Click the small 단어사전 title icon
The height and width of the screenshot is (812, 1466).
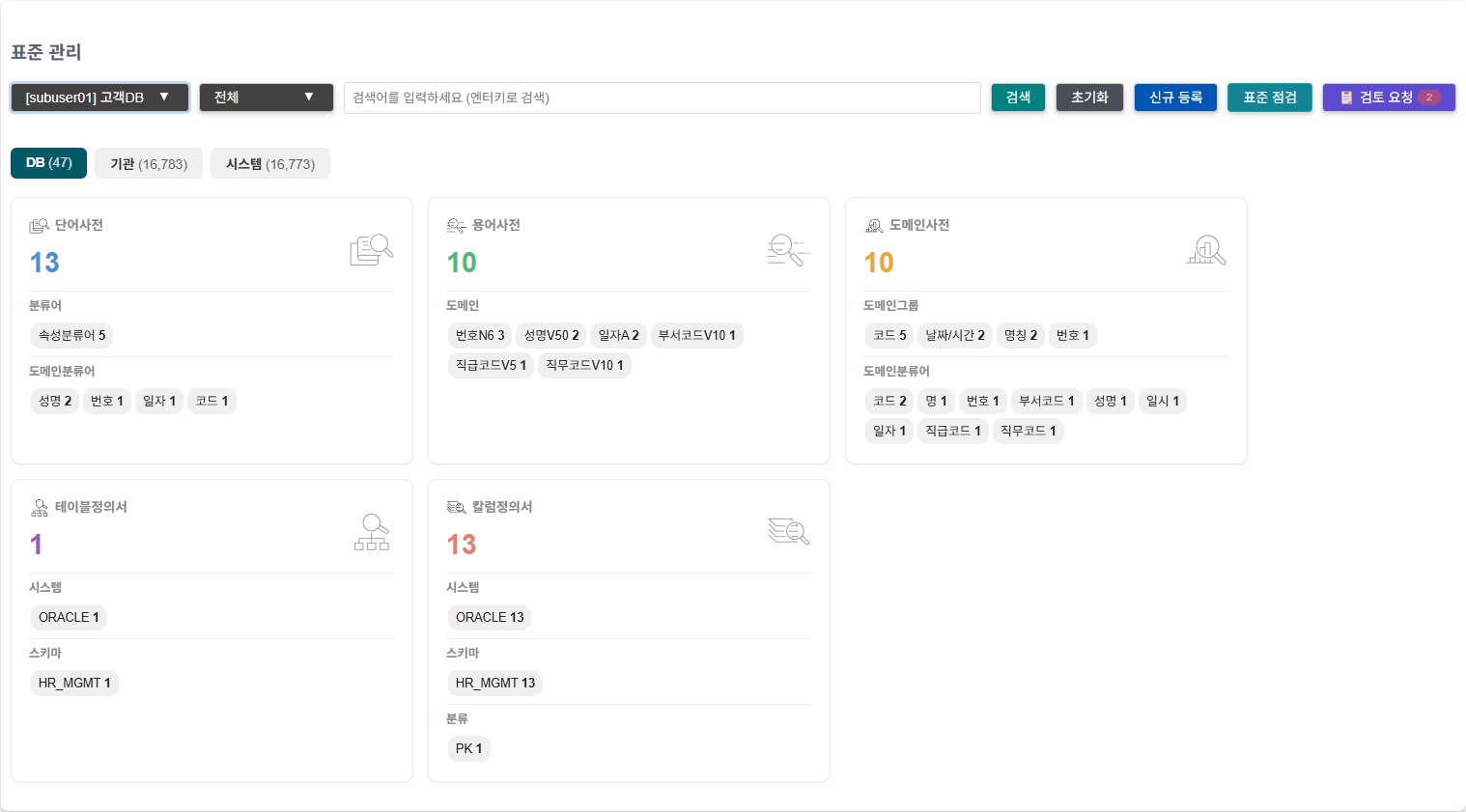[39, 225]
